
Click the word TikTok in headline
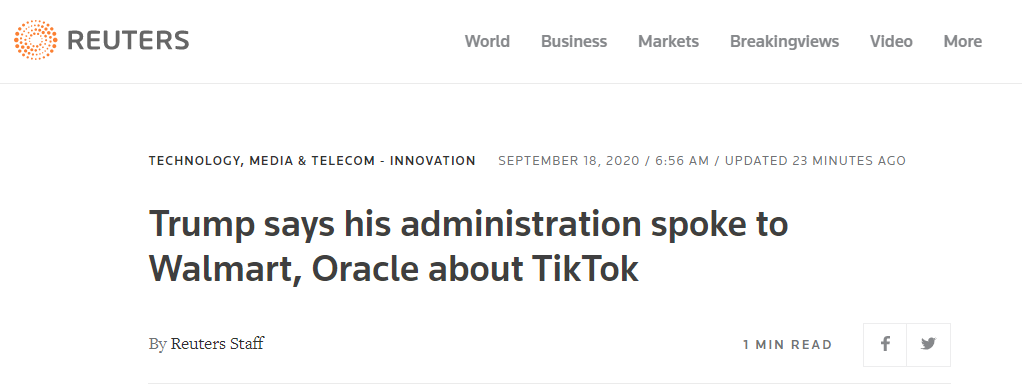(585, 269)
